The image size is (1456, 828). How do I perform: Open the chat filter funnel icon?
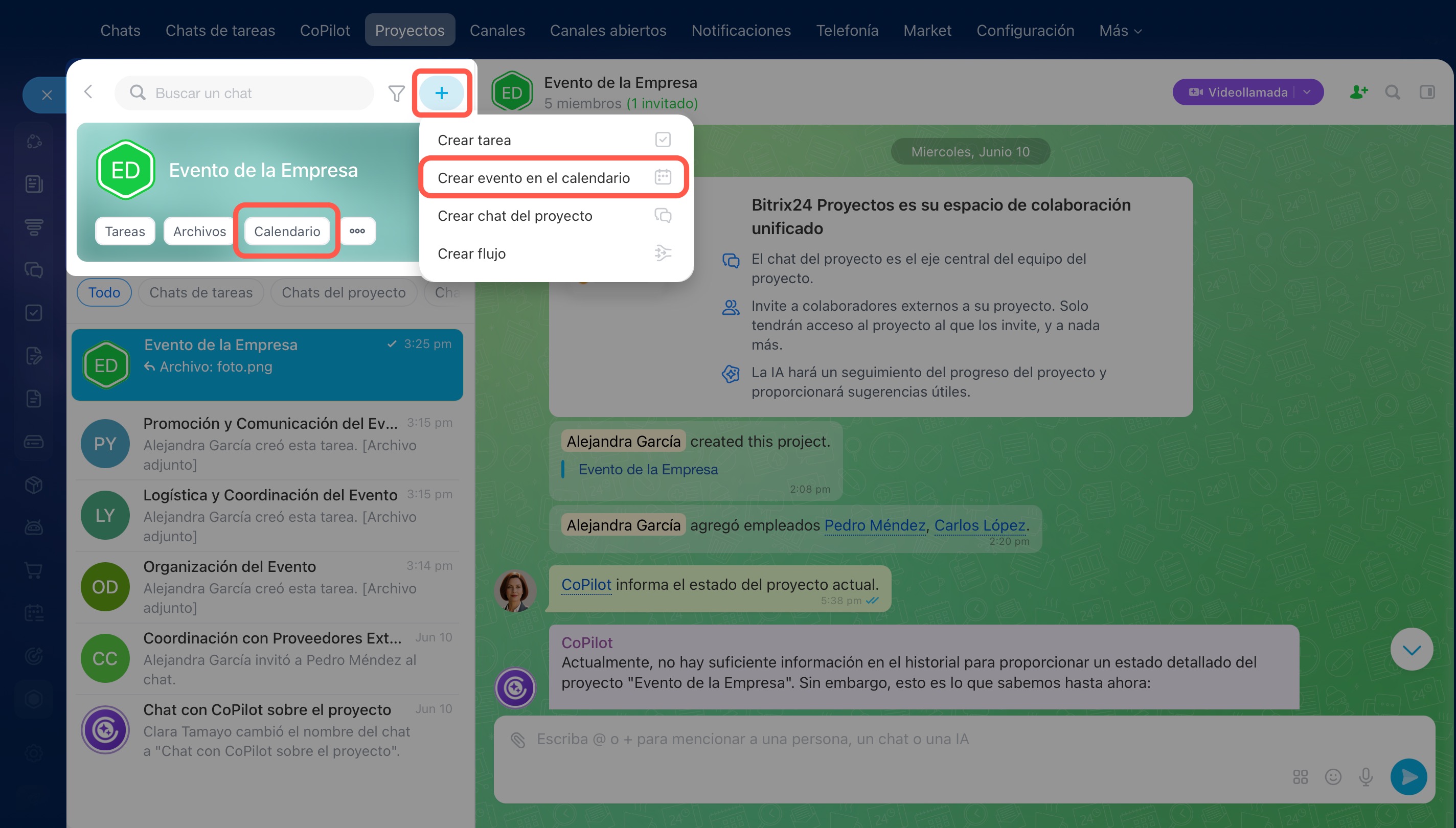(396, 93)
